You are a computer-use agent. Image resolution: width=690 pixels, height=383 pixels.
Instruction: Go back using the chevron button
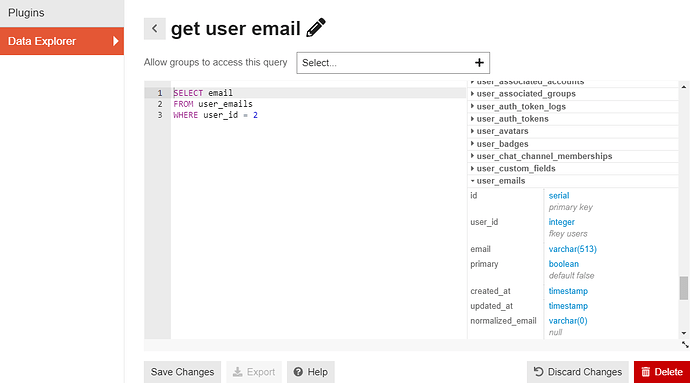[x=154, y=29]
